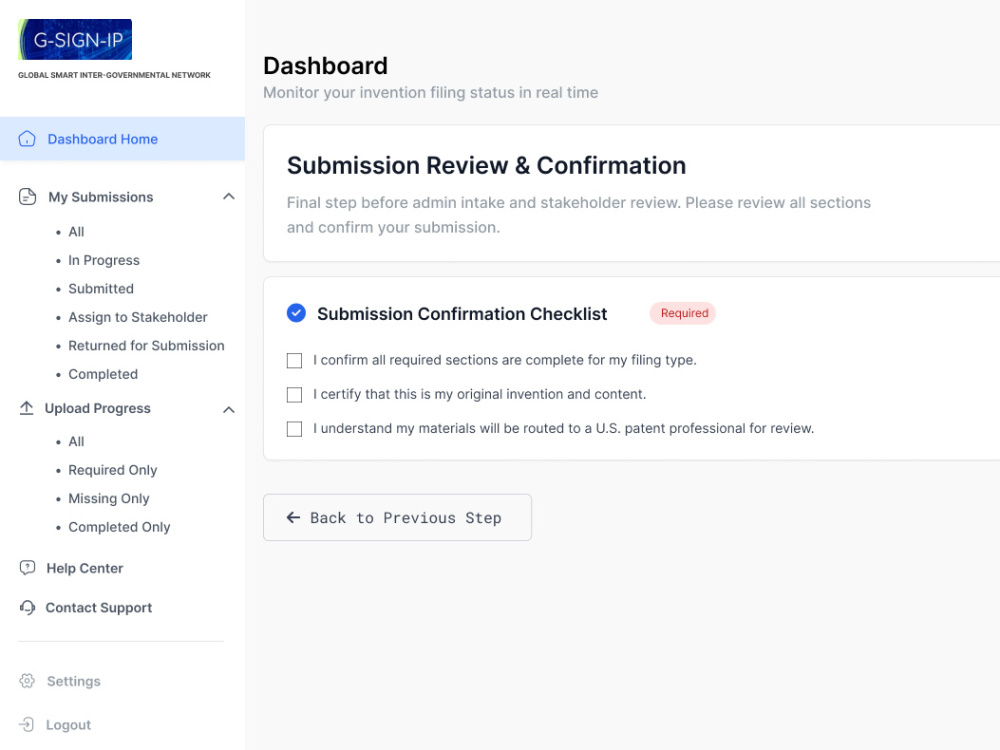The height and width of the screenshot is (750, 1000).
Task: Filter uploads by Required Only
Action: click(x=112, y=470)
